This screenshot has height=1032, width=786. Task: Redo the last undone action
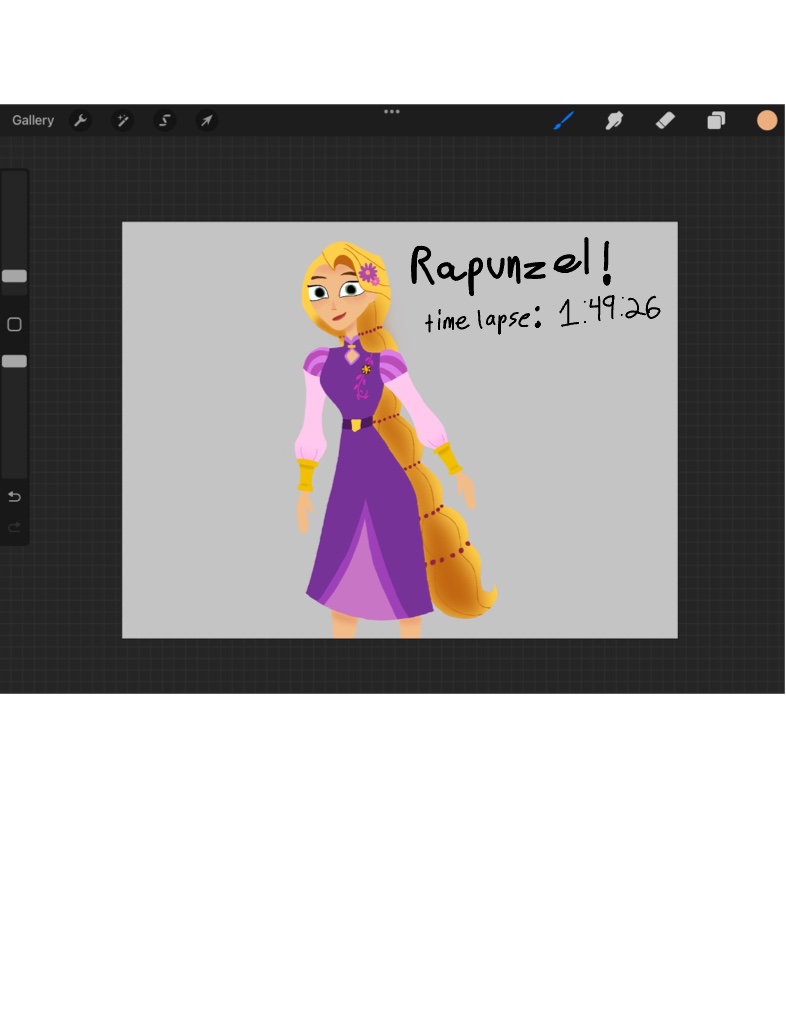coord(14,527)
